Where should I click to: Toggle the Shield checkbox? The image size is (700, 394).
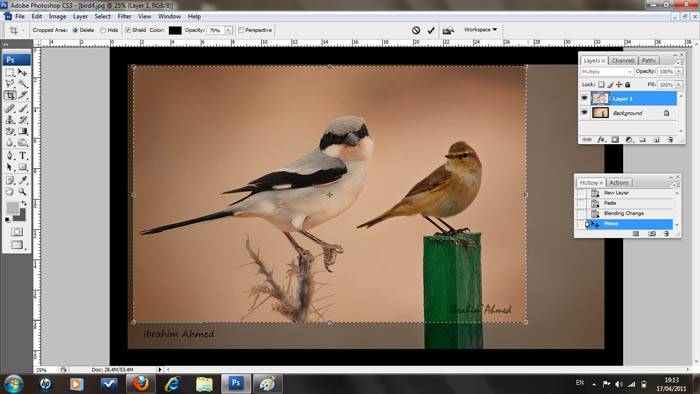(x=128, y=30)
